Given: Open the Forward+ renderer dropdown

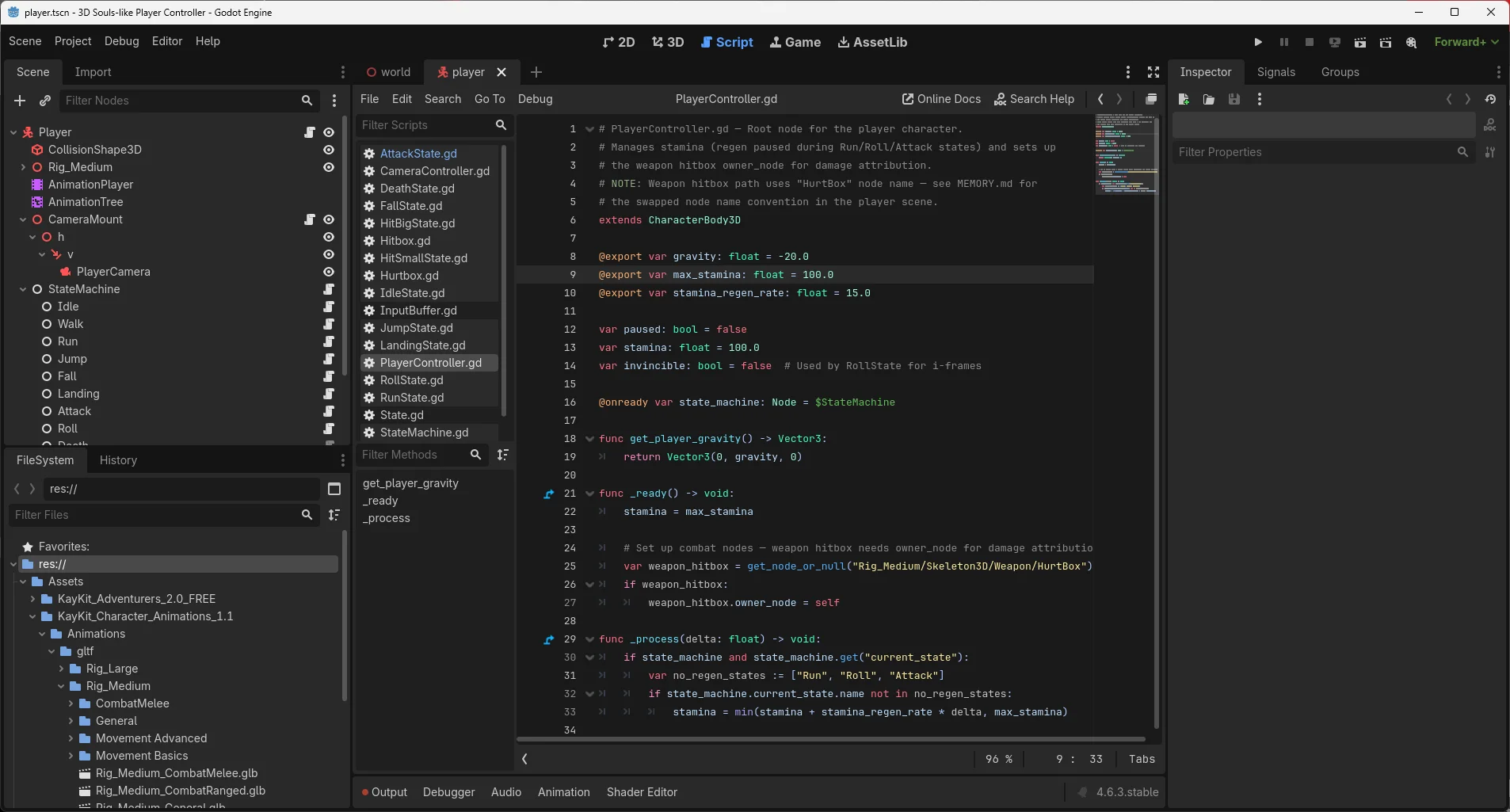Looking at the screenshot, I should [1466, 42].
